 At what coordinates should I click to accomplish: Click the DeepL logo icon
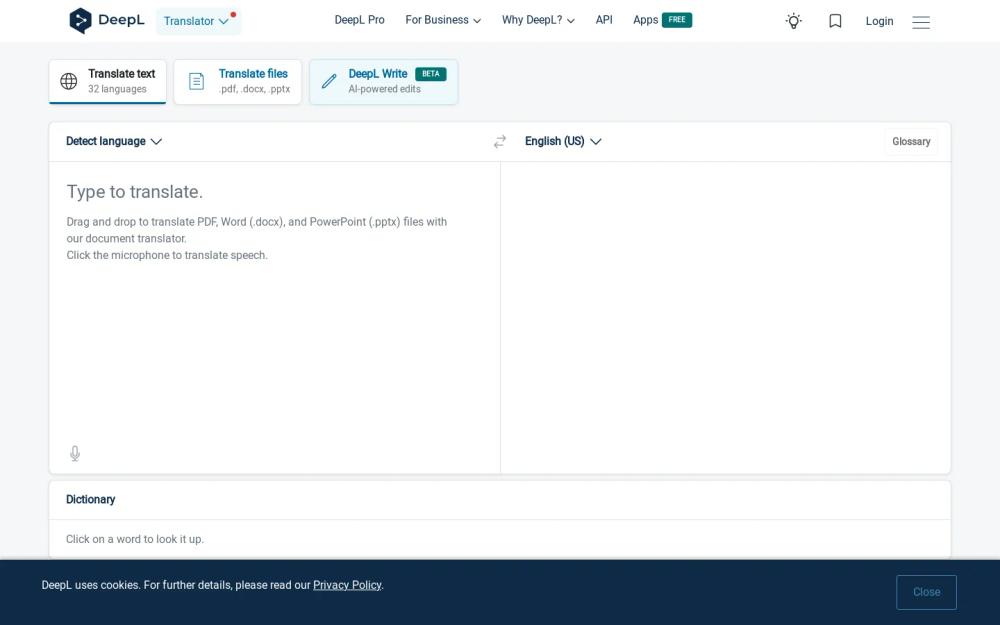pos(80,20)
